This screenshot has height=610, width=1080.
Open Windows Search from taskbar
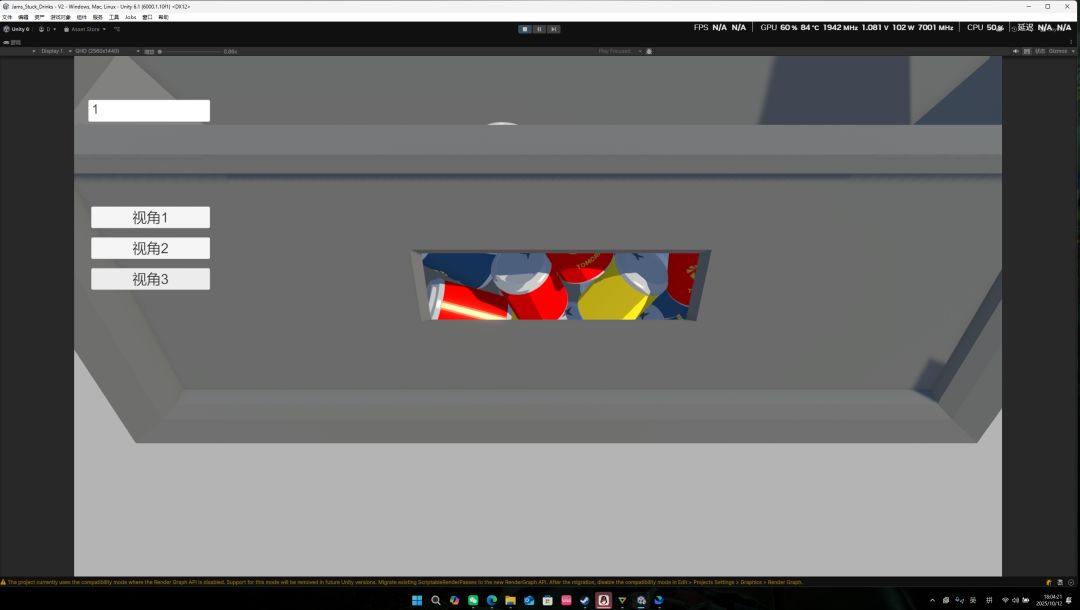point(435,600)
